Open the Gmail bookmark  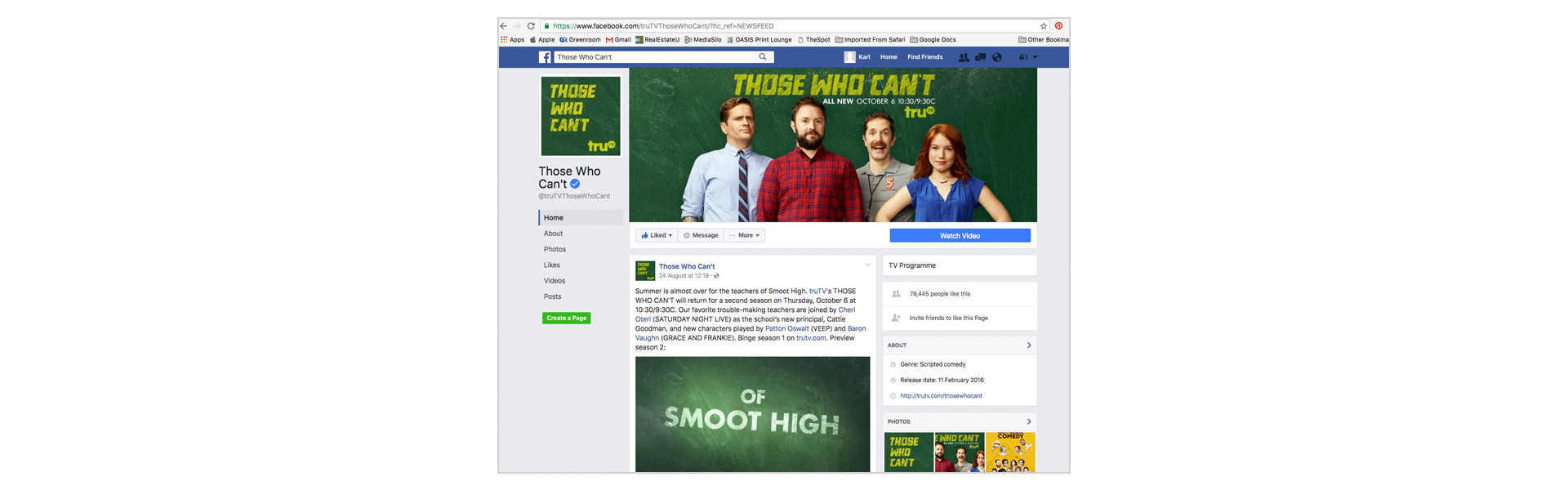[618, 39]
